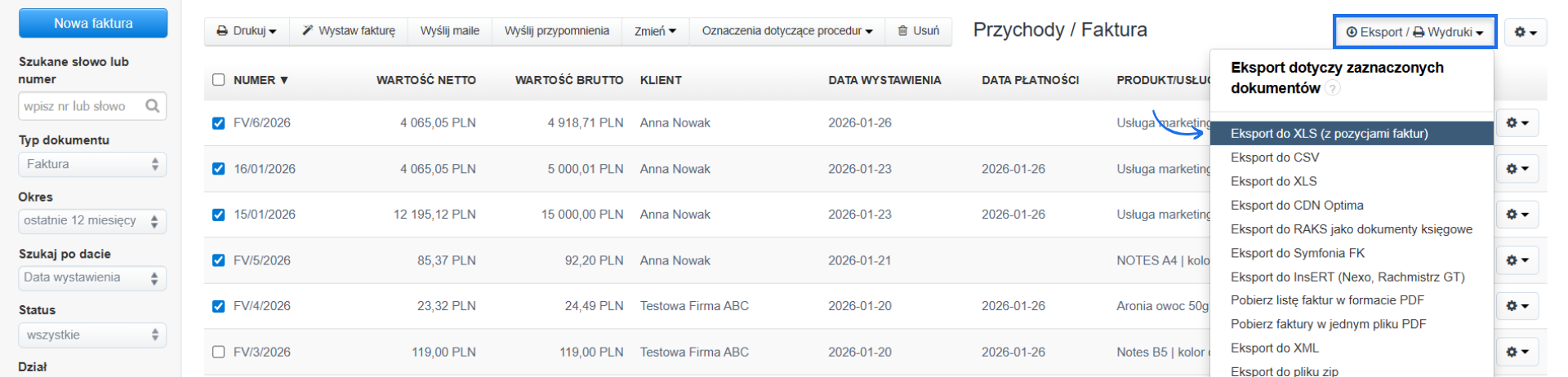Screen dimensions: 1568x377
Task: Select Eksport do XLS (z pozycjami faktur)
Action: point(1352,133)
